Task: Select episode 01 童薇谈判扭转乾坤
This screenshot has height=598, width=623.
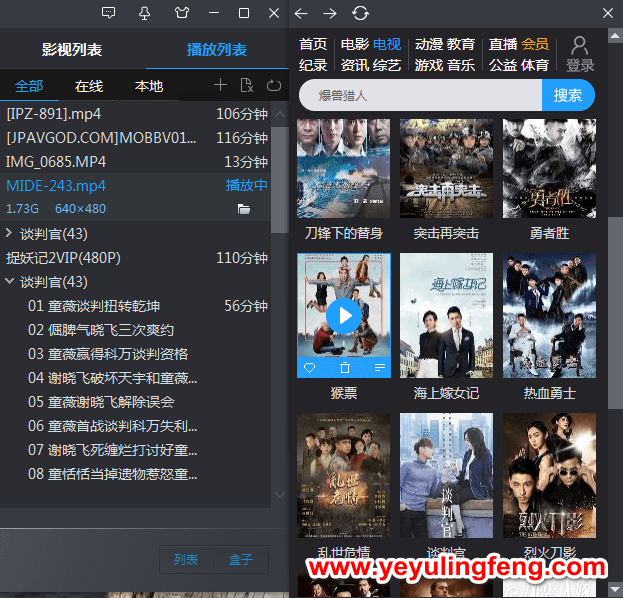Action: click(135, 306)
